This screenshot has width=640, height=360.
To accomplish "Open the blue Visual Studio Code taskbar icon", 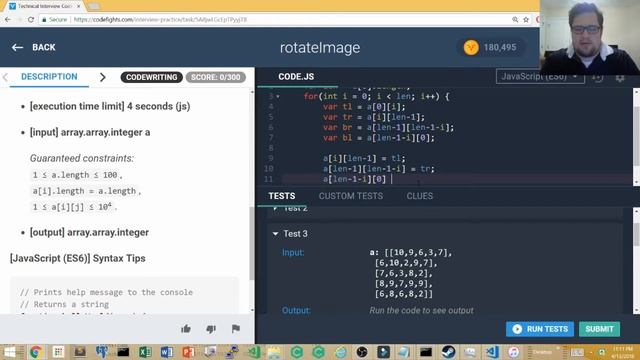I will 492,351.
